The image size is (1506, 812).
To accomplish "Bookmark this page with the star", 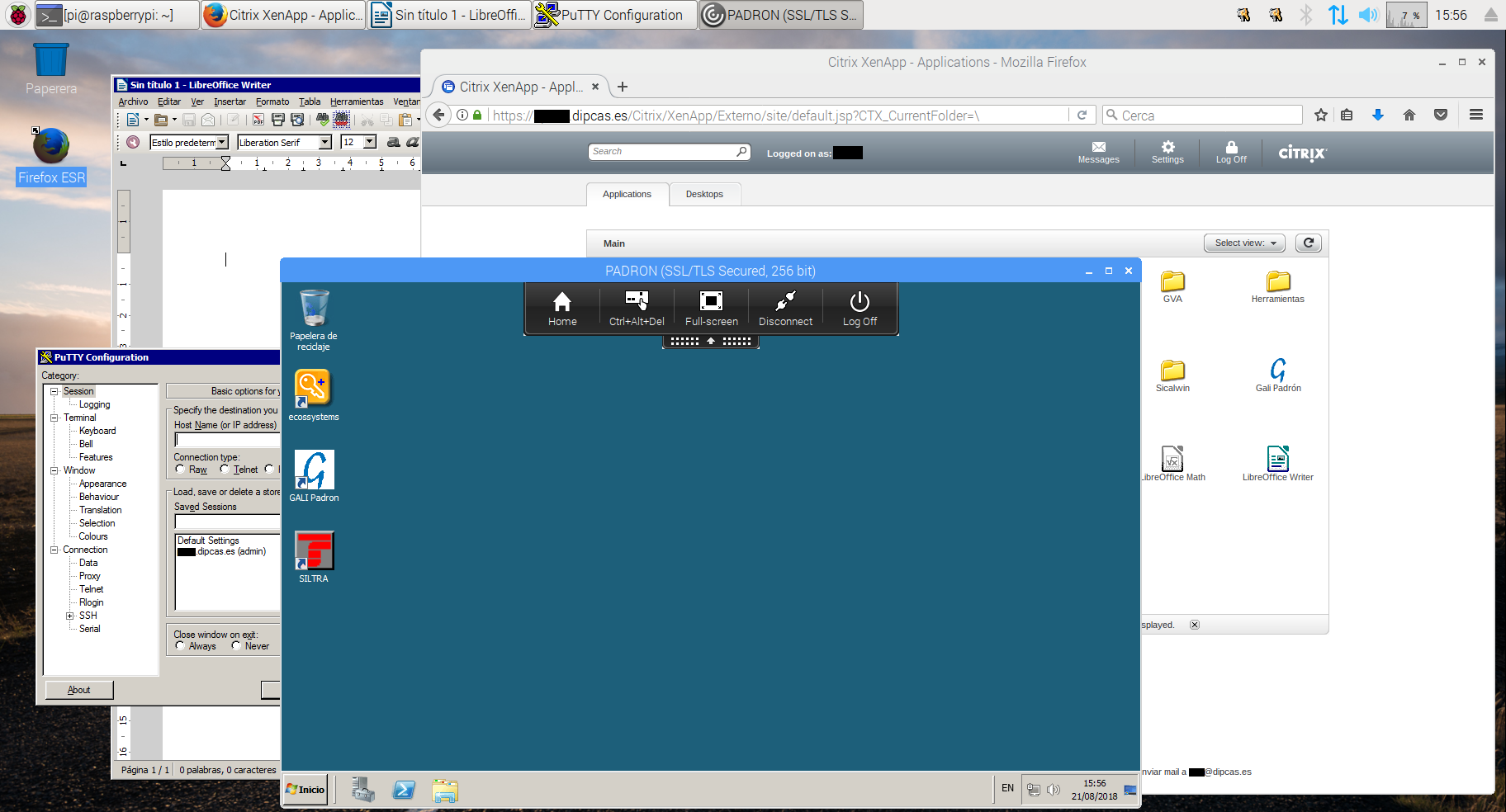I will click(1321, 115).
